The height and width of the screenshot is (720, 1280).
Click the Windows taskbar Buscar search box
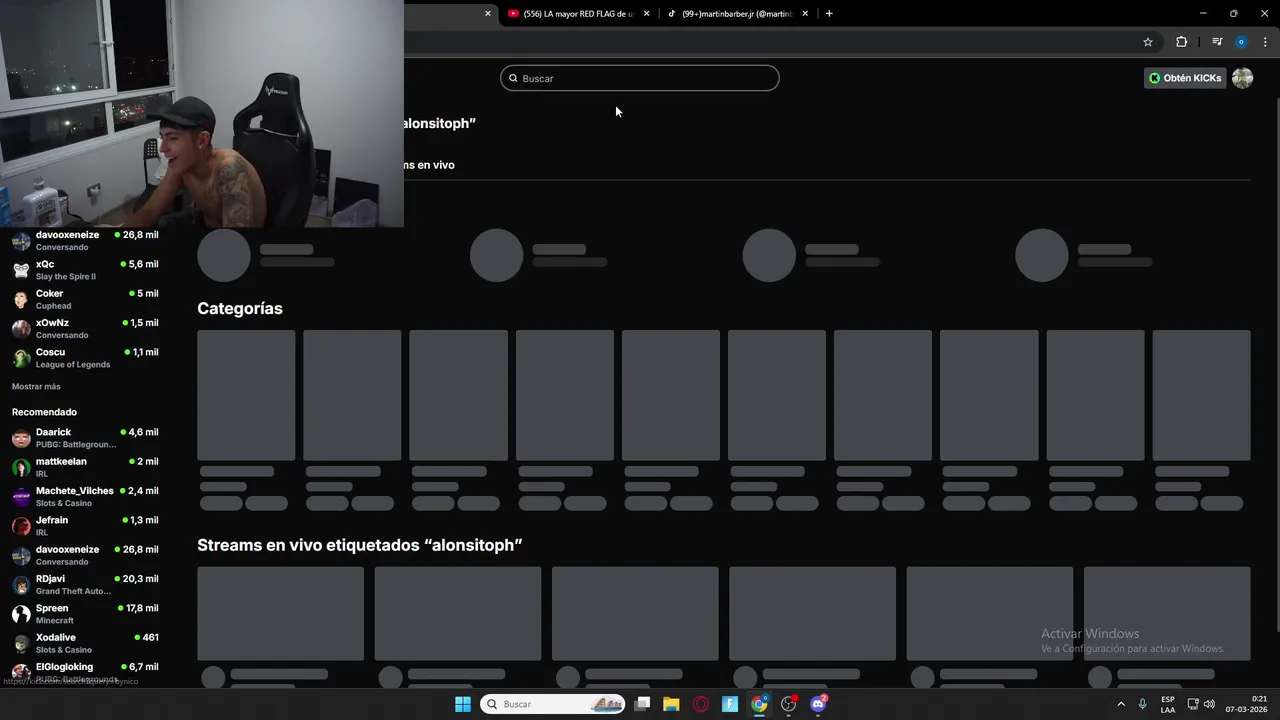552,704
